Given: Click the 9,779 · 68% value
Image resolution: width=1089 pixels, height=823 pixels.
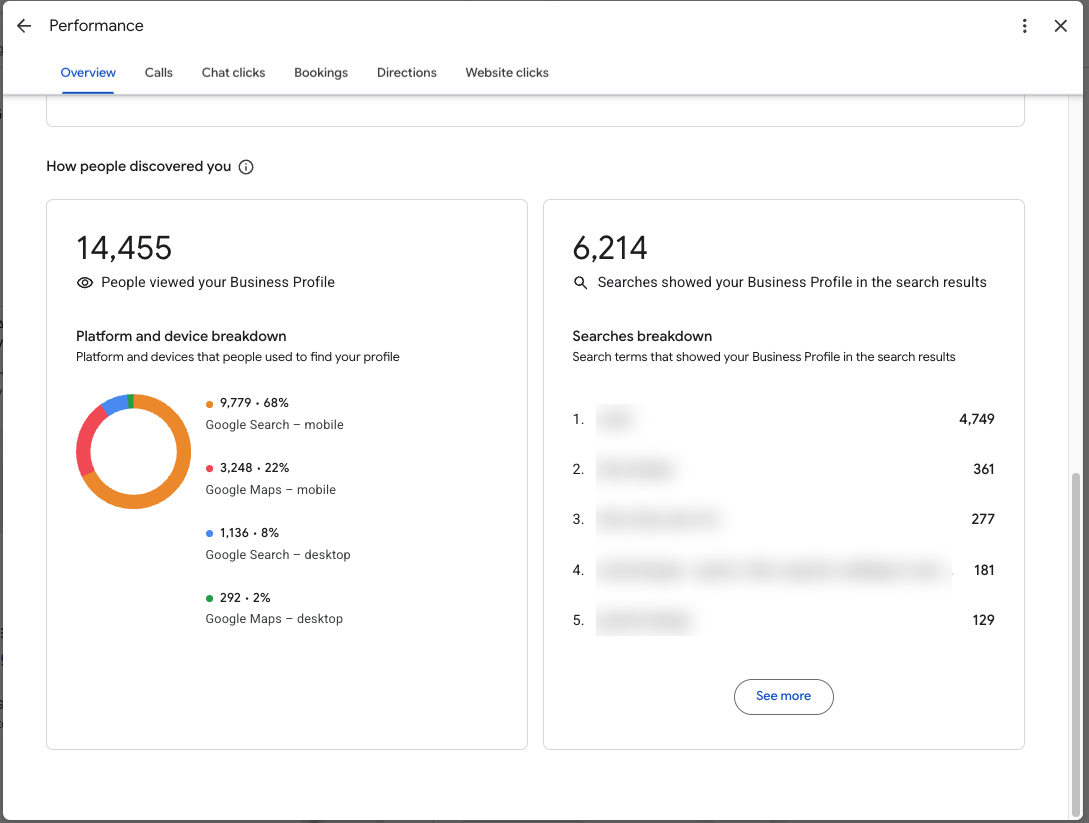Looking at the screenshot, I should [x=254, y=403].
